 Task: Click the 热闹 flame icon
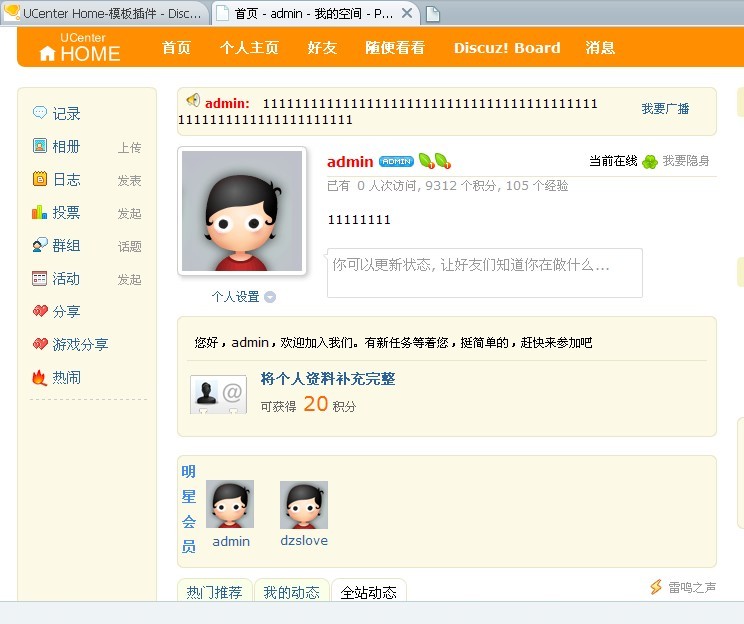click(39, 377)
